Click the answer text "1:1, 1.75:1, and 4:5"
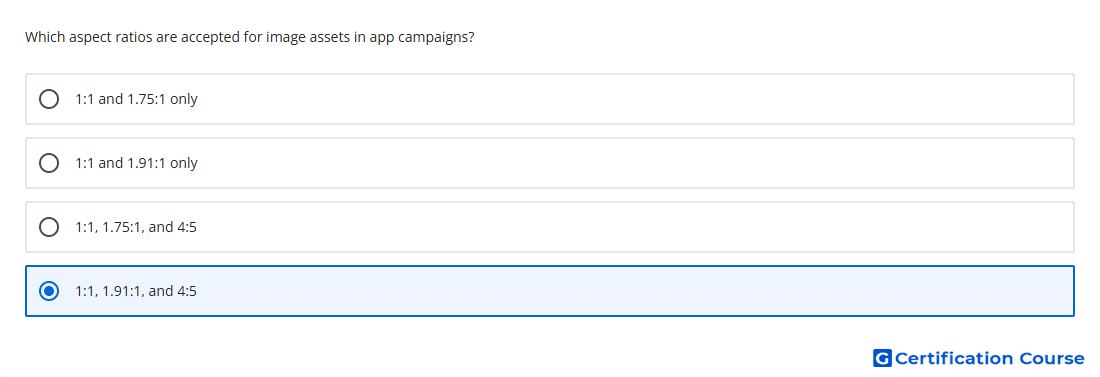This screenshot has height=377, width=1100. (136, 227)
